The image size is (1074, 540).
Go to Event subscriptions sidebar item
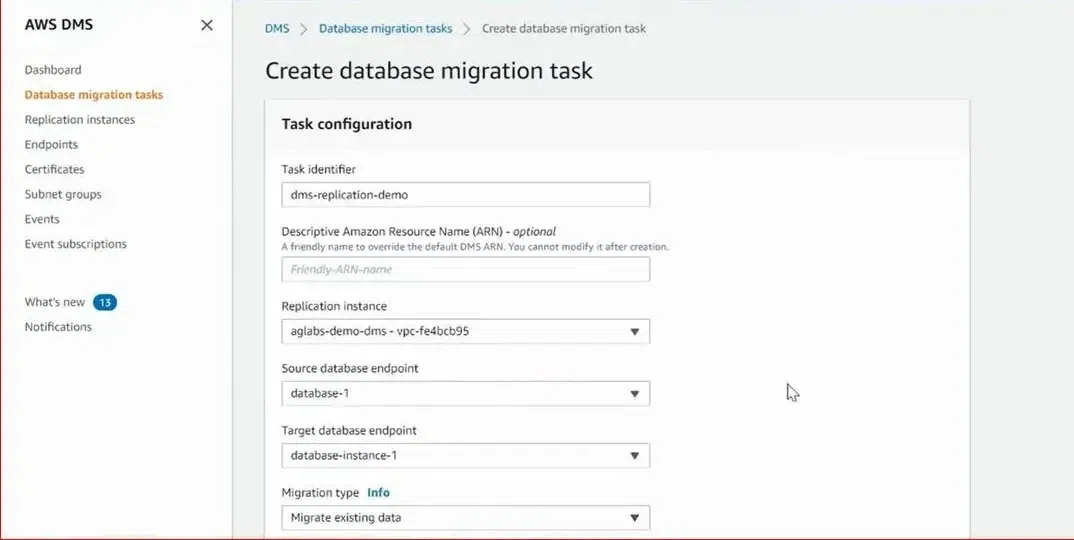point(75,244)
